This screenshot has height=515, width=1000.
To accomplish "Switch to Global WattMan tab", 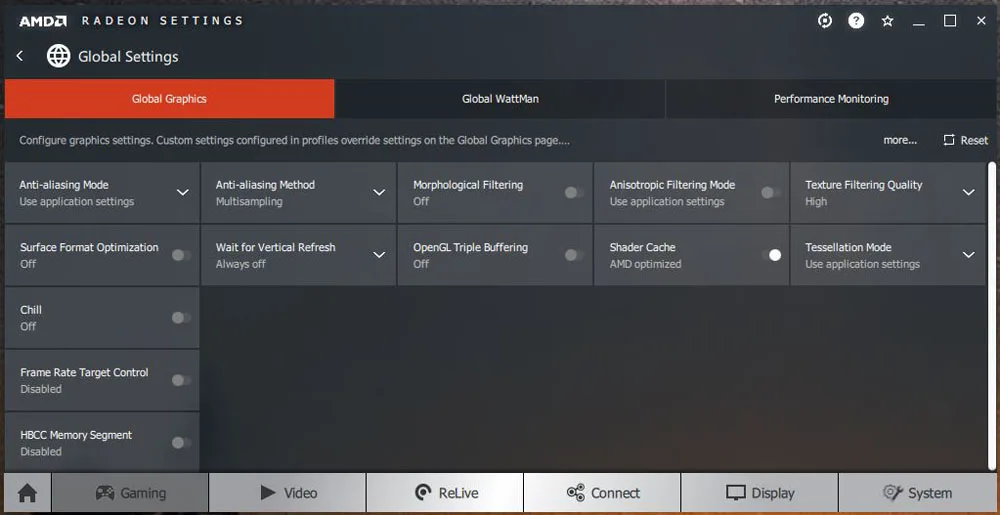I will click(x=500, y=99).
